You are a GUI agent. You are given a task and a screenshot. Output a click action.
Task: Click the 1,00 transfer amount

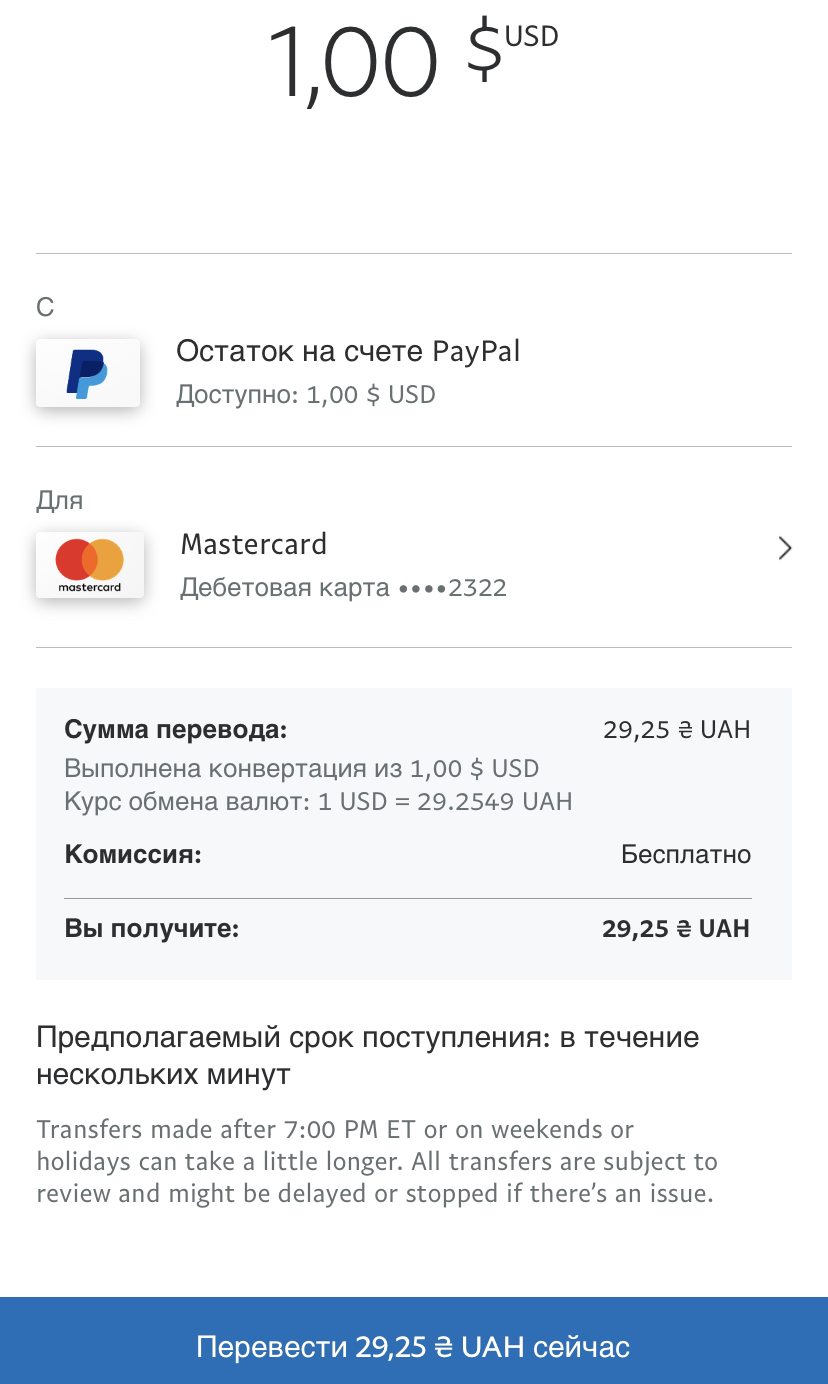[353, 60]
